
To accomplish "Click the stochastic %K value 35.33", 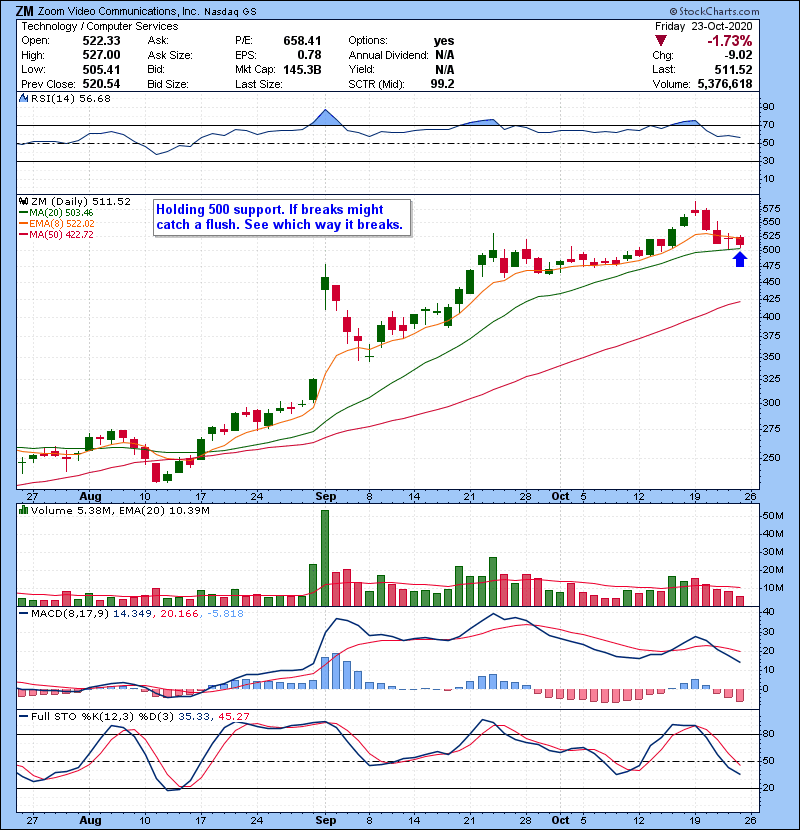I will pyautogui.click(x=194, y=717).
